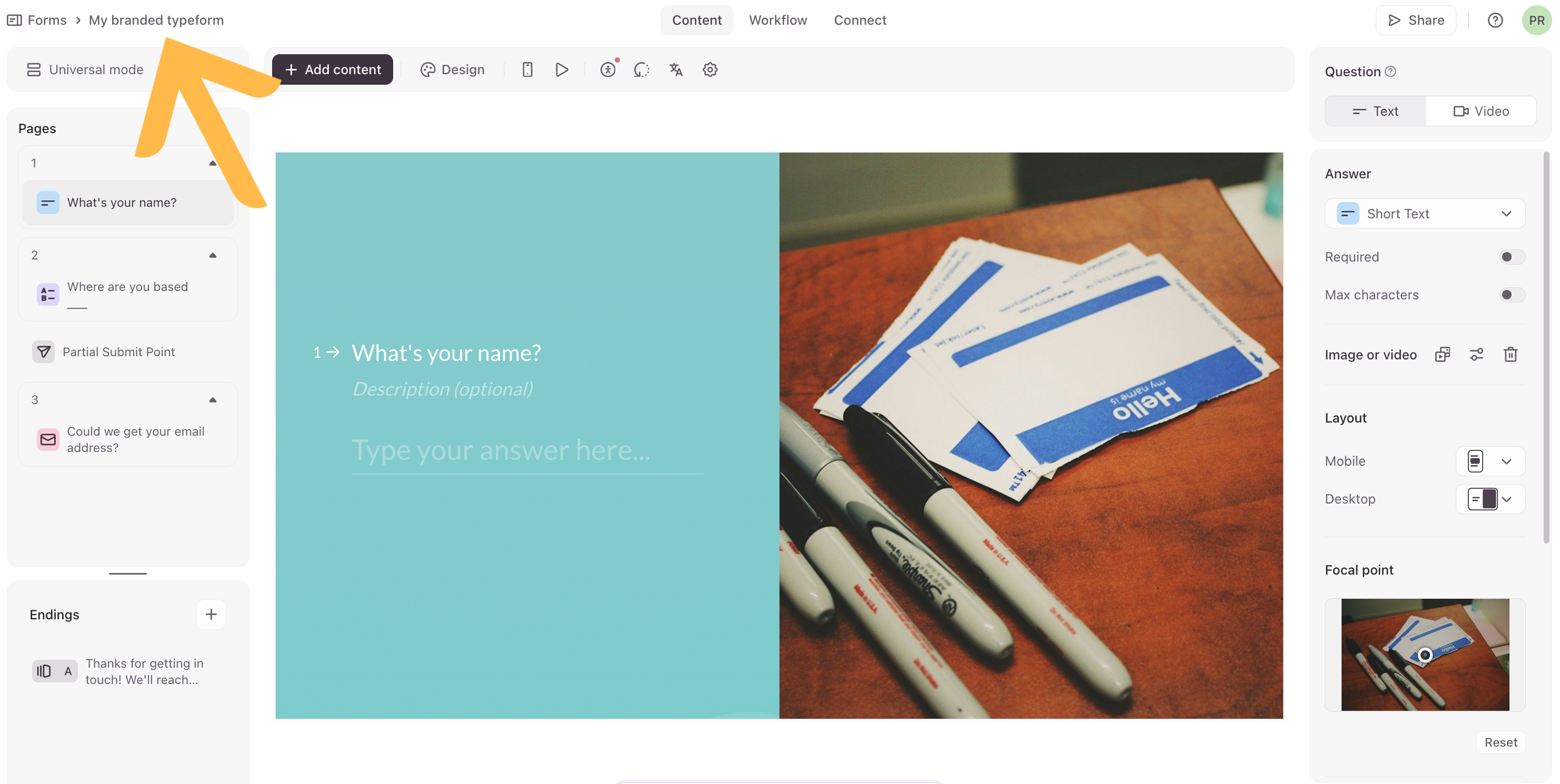Click the Reset focal point button
Screen dimensions: 1560x784
point(1500,742)
